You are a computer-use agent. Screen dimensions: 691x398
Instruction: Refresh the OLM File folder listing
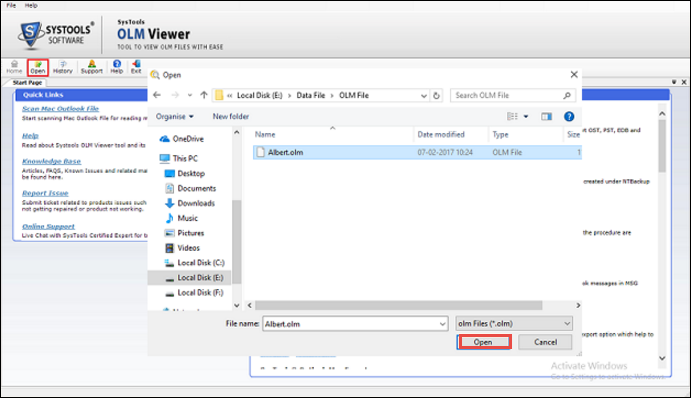point(436,96)
